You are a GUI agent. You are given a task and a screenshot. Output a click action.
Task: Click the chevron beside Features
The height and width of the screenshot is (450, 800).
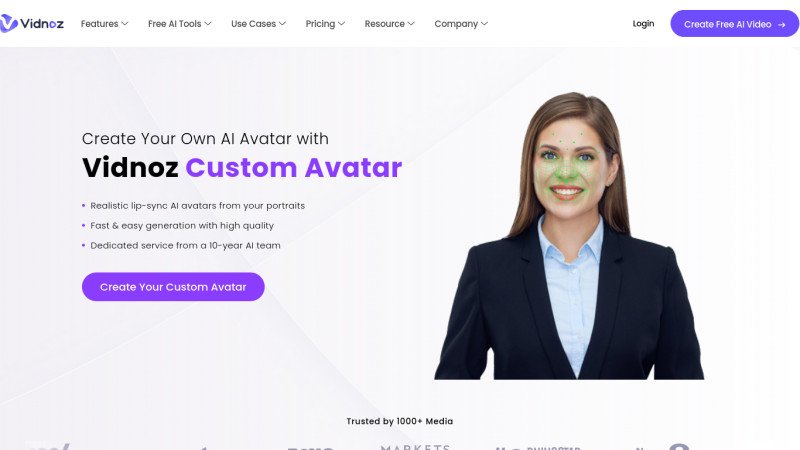tap(124, 23)
